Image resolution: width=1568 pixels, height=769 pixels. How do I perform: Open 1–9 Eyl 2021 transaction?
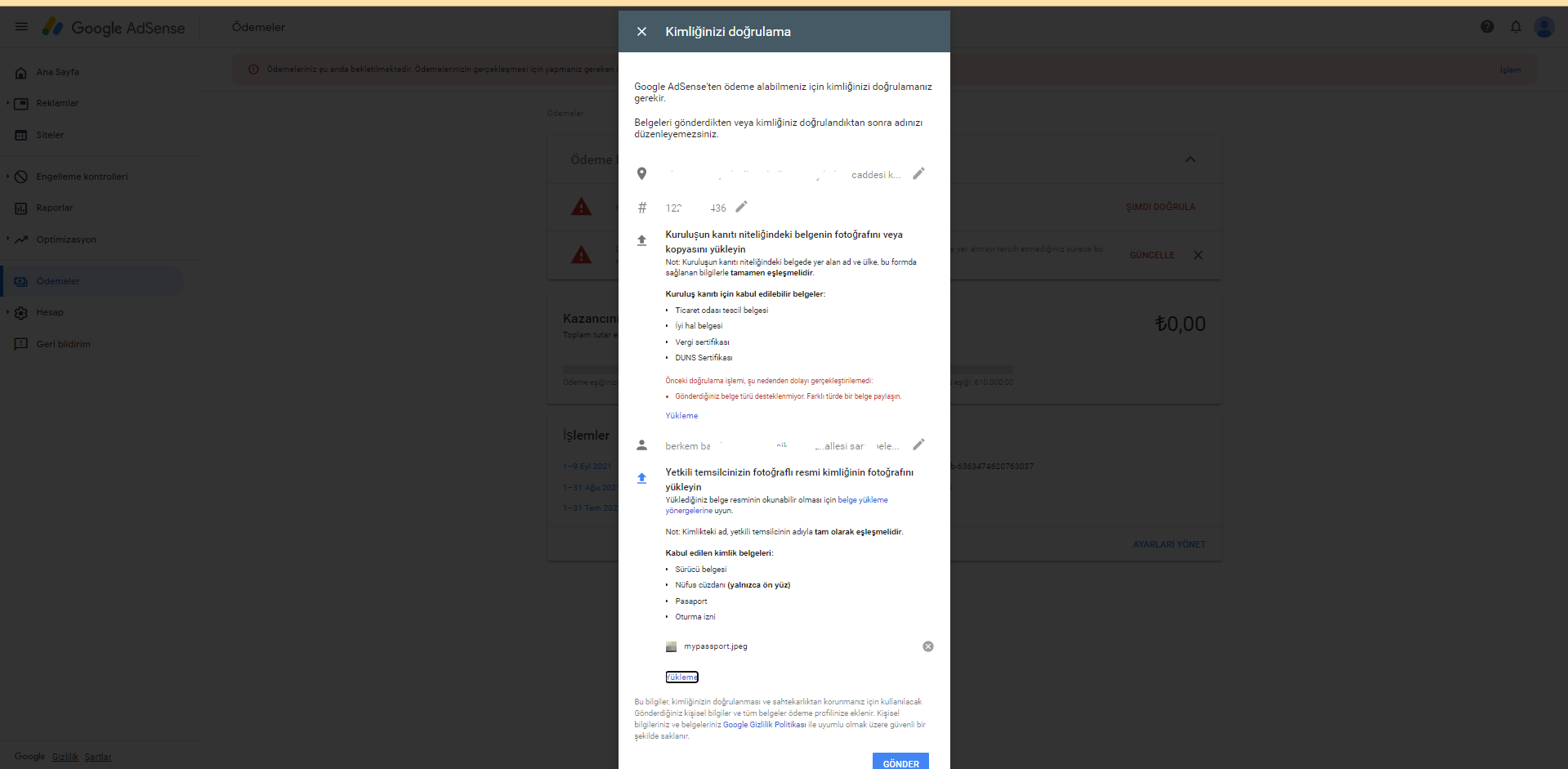587,467
